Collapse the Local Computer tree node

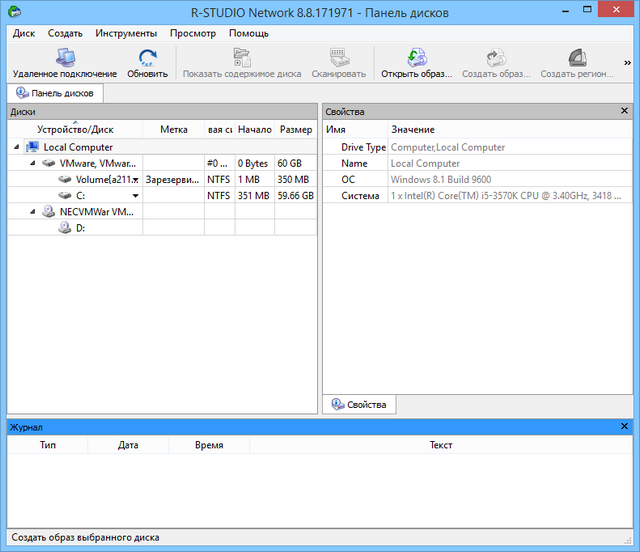(17, 147)
